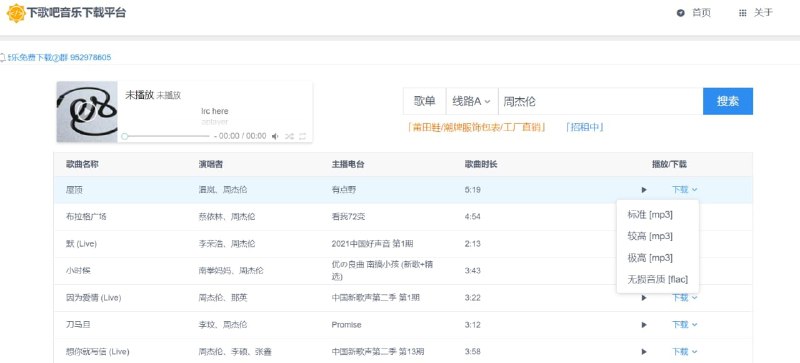Choose 无损音质 [flac] quality
Viewport: 800px width, 363px height.
658,279
